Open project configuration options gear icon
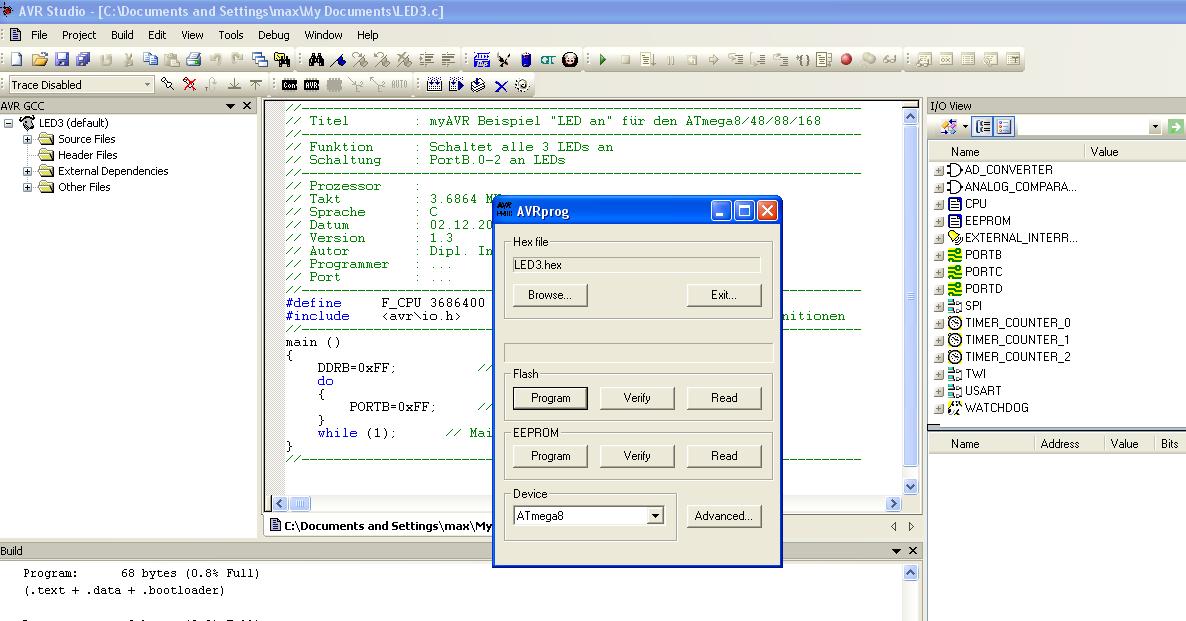Image resolution: width=1186 pixels, height=621 pixels. 522,85
